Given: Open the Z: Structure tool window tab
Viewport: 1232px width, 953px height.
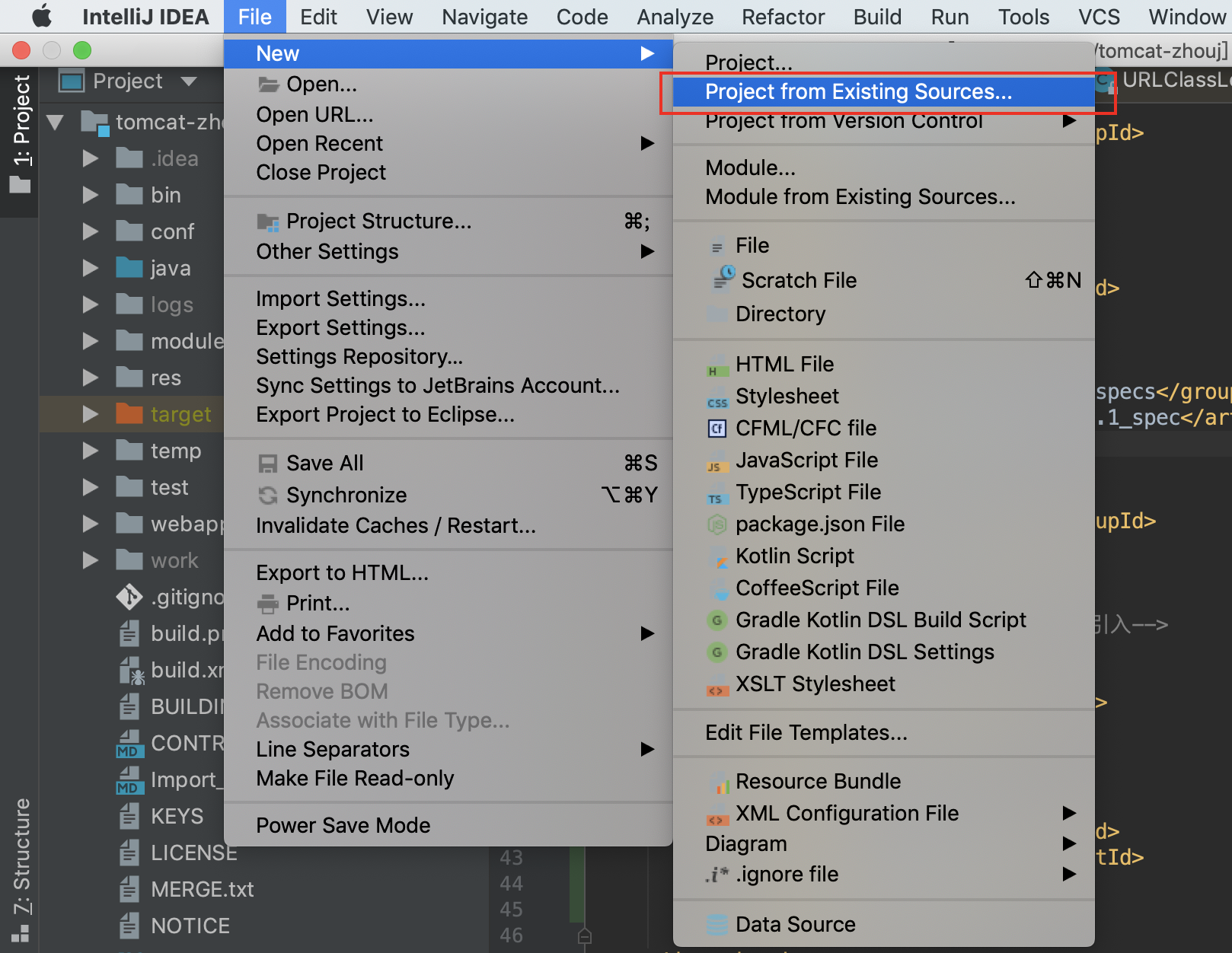Looking at the screenshot, I should click(21, 869).
